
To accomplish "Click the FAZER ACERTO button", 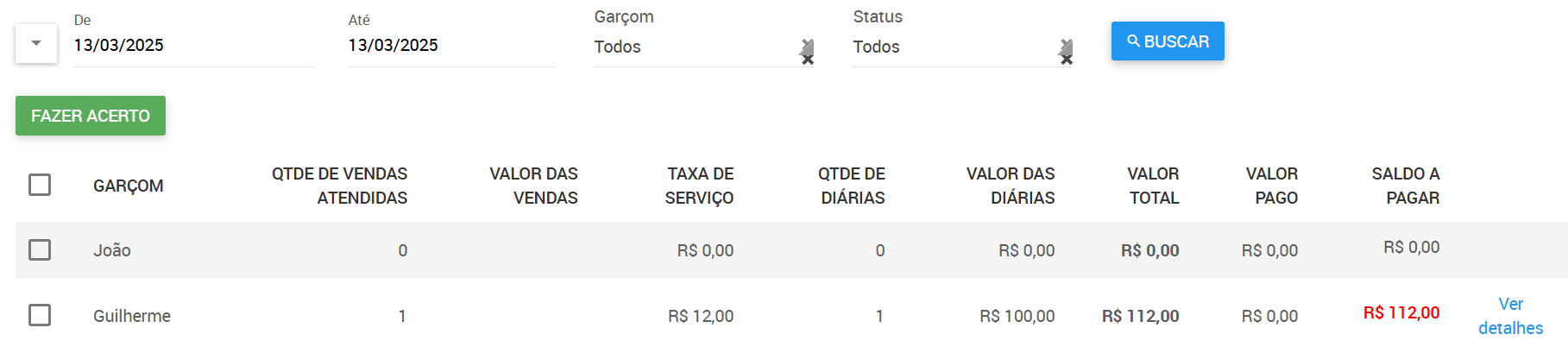I will point(91,116).
